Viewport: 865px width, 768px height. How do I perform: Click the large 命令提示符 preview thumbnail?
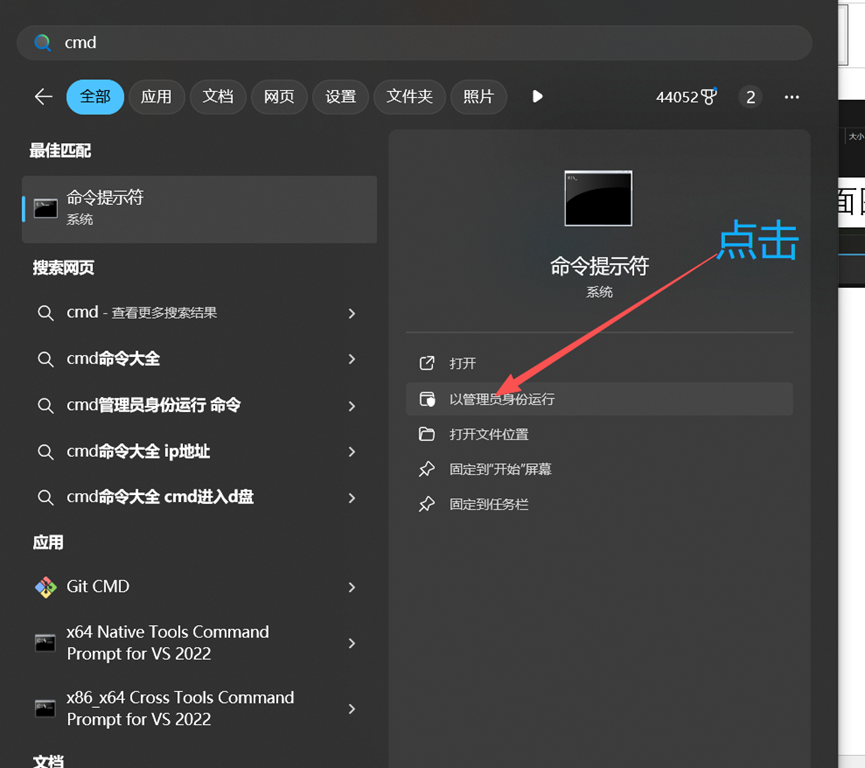[x=599, y=198]
